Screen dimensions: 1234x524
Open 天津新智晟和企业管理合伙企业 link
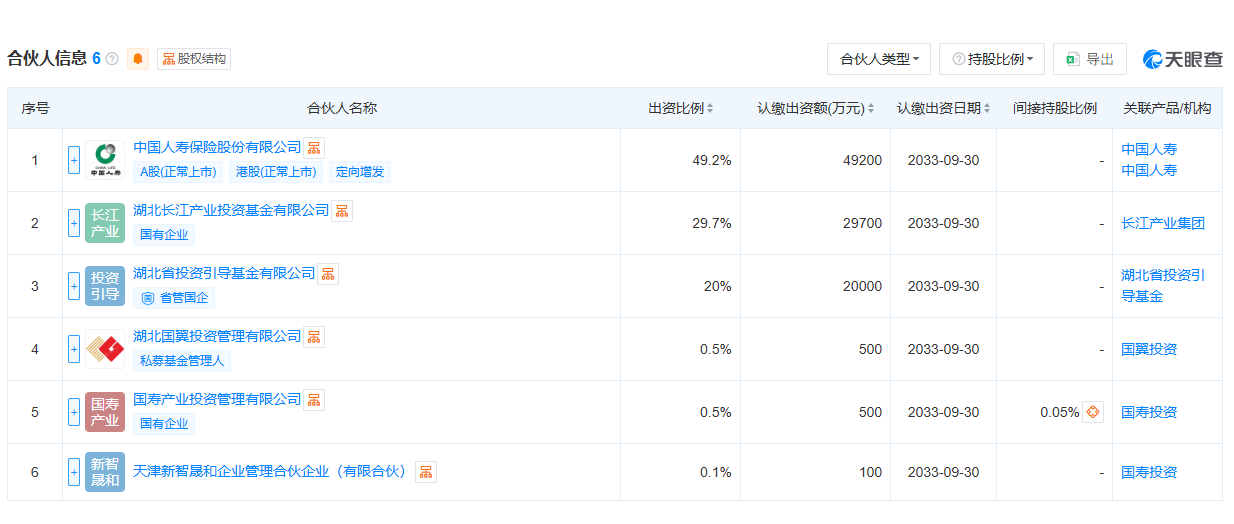[272, 472]
